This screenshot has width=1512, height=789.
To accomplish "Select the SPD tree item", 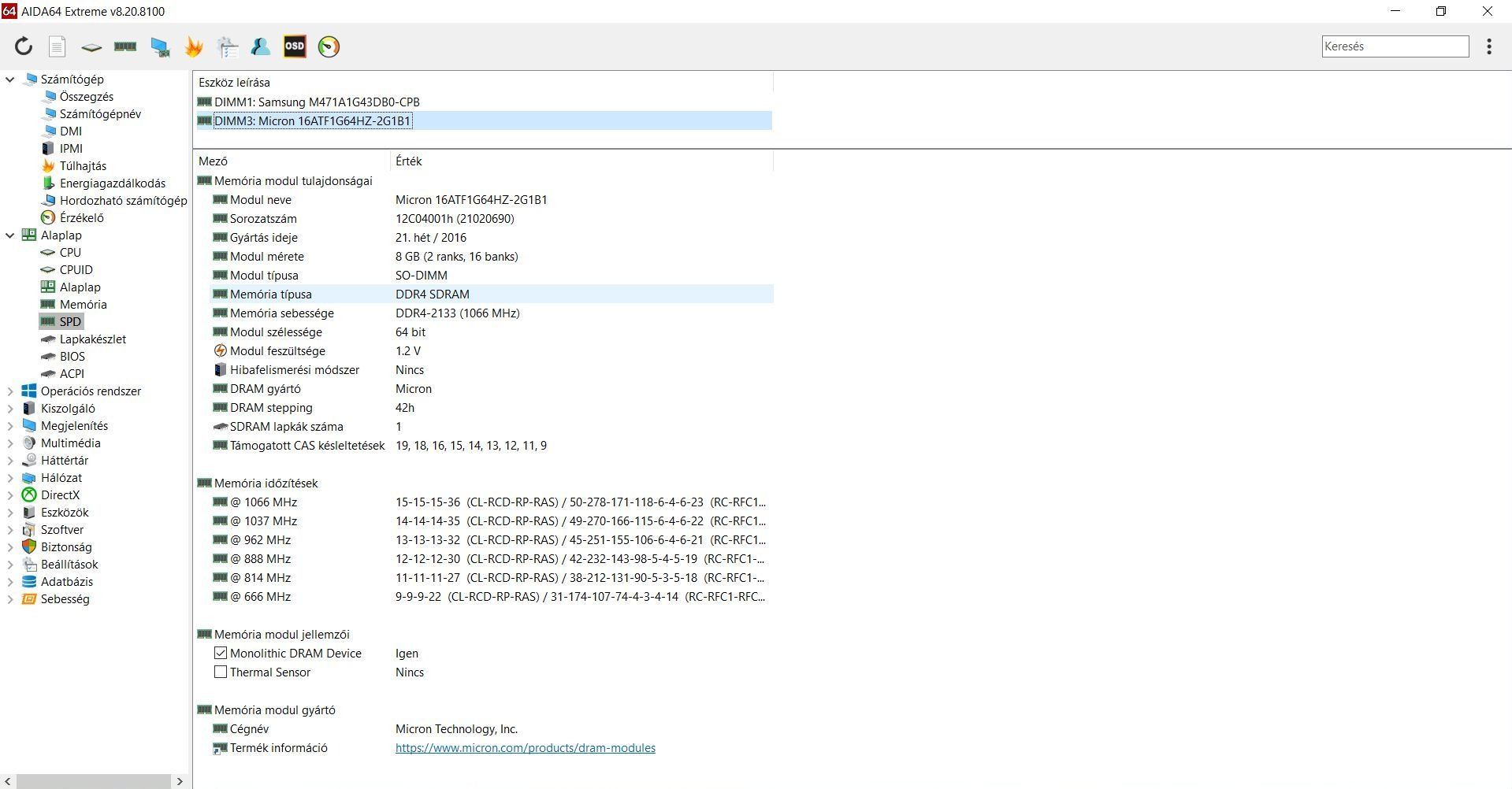I will tap(70, 322).
